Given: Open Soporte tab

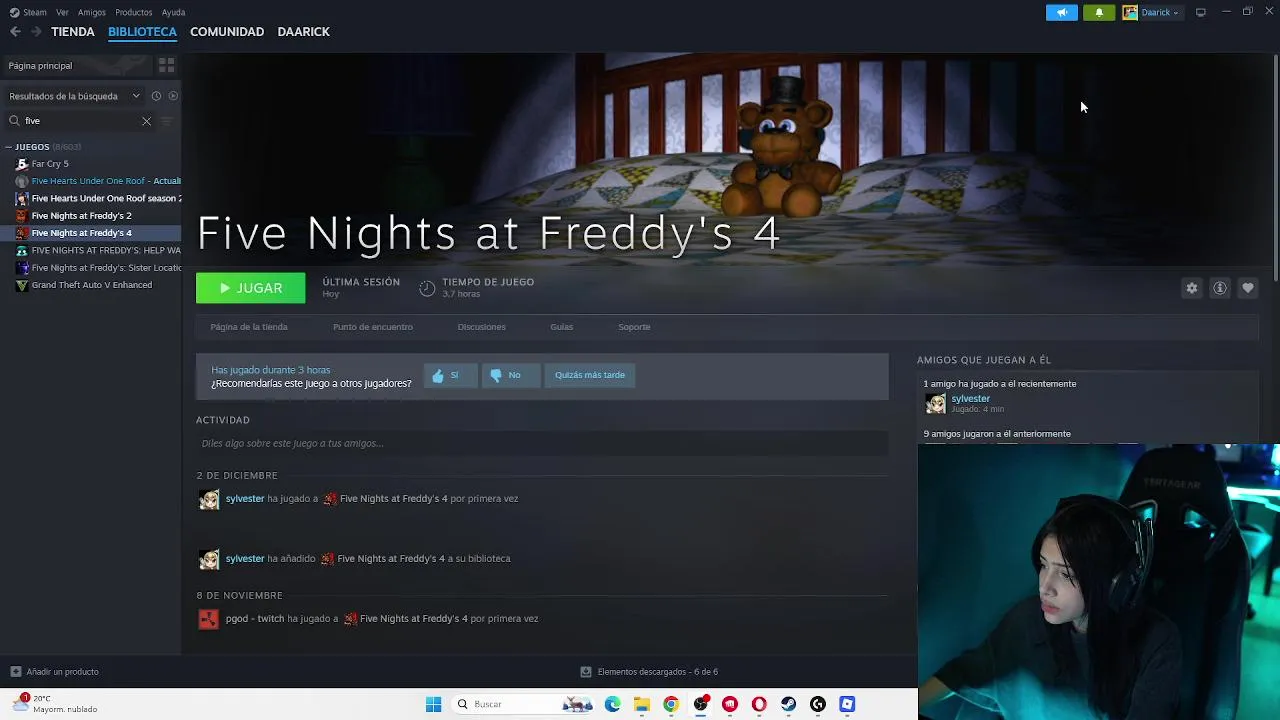Looking at the screenshot, I should (634, 327).
